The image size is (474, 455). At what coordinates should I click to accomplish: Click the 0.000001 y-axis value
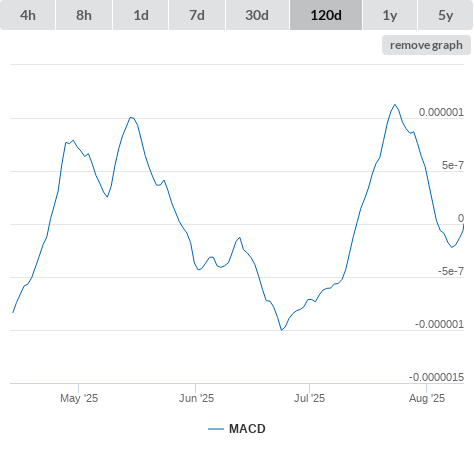tap(441, 112)
